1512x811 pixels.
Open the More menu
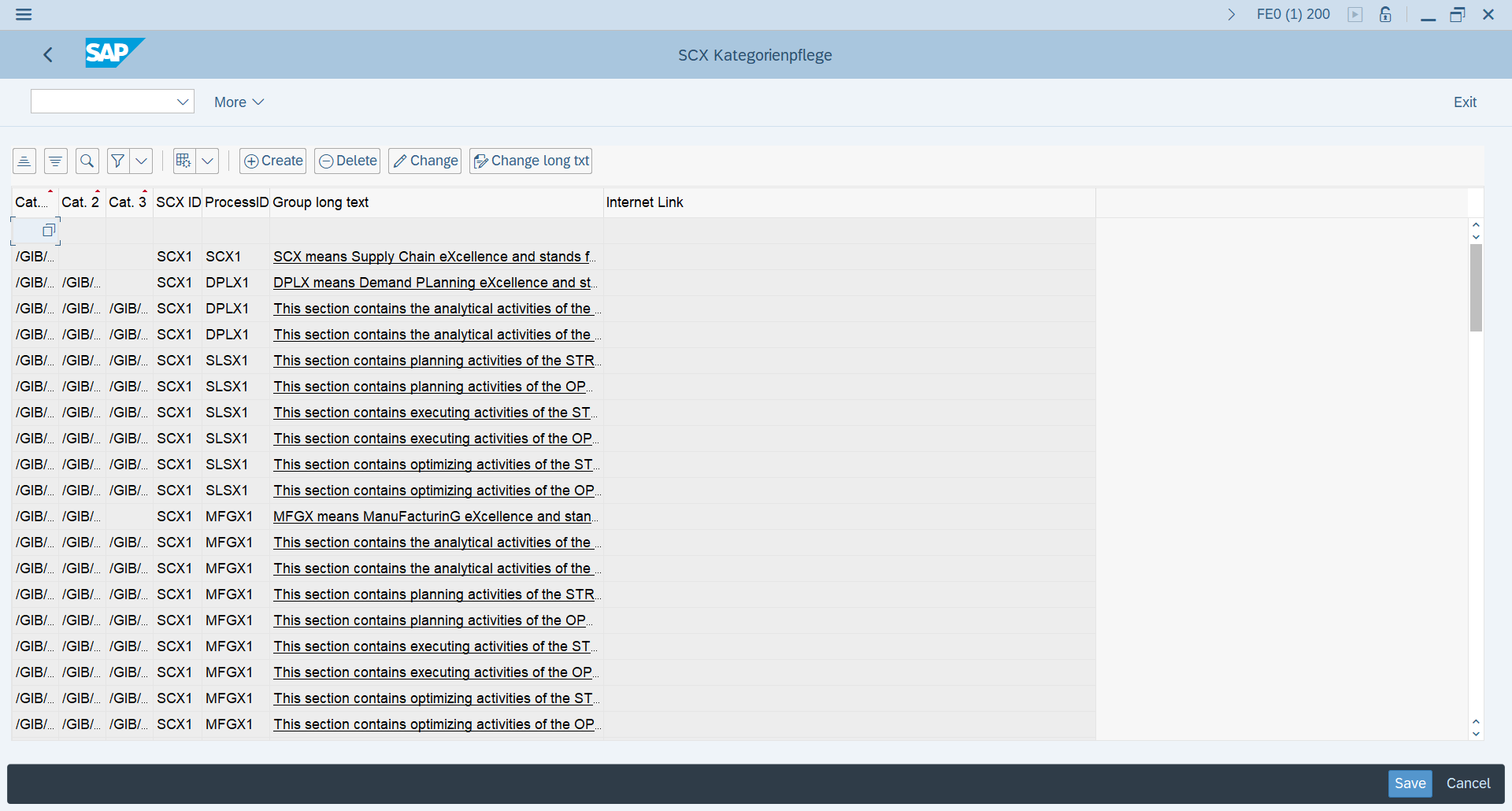click(x=238, y=102)
